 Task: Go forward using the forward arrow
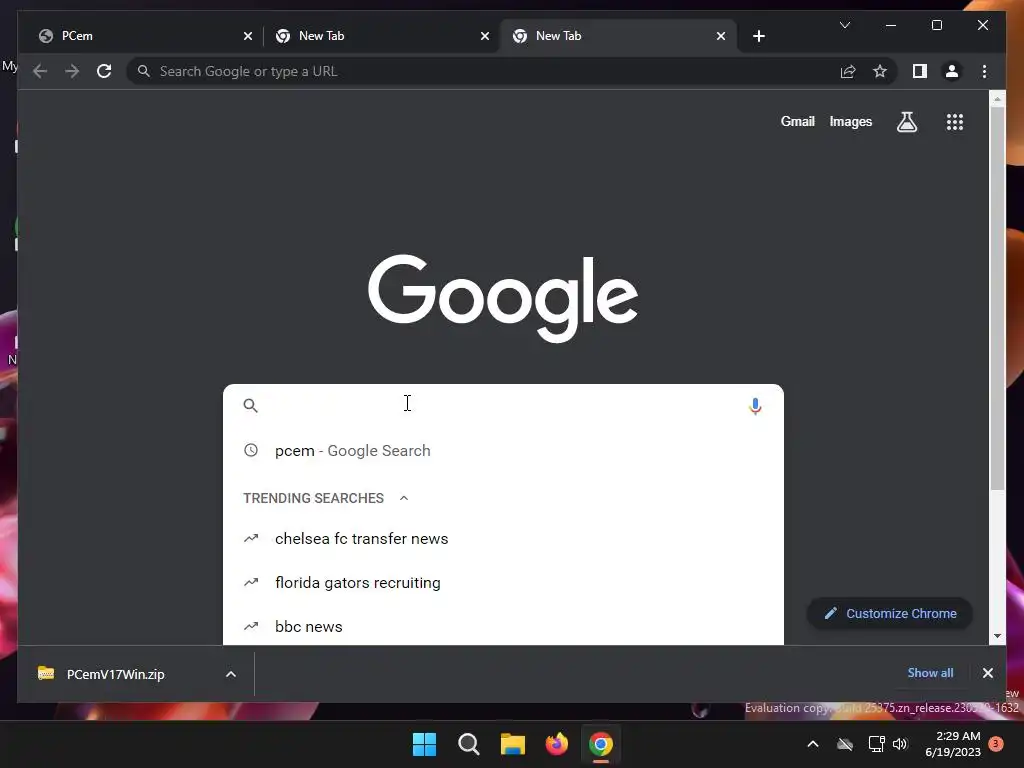(x=72, y=71)
